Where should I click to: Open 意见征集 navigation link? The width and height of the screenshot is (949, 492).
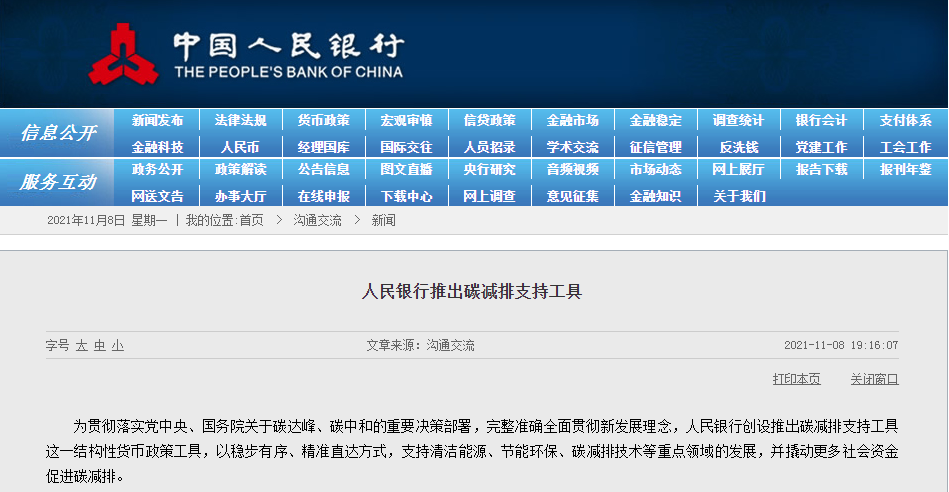[x=572, y=196]
